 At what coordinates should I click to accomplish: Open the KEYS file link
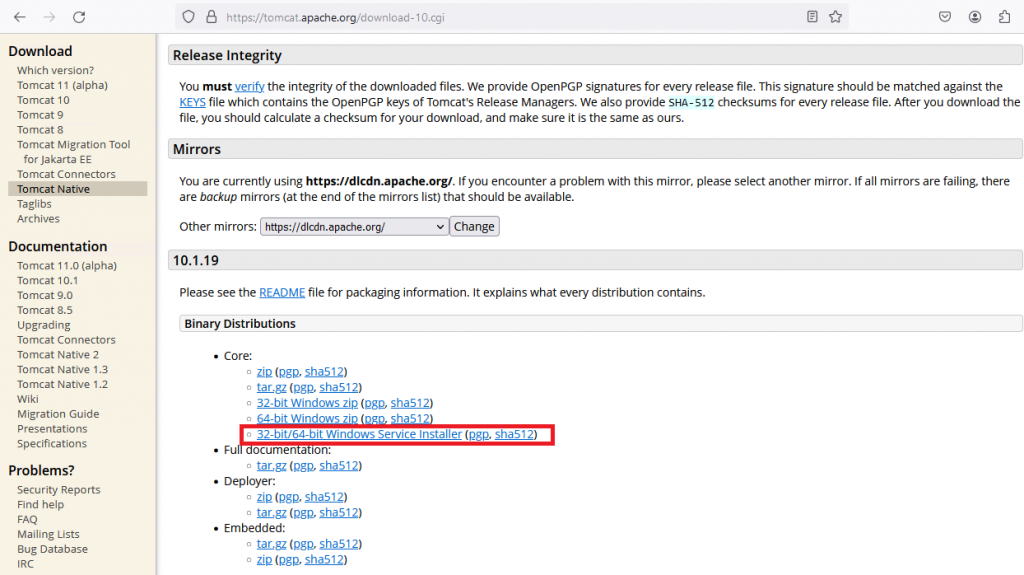[x=193, y=102]
